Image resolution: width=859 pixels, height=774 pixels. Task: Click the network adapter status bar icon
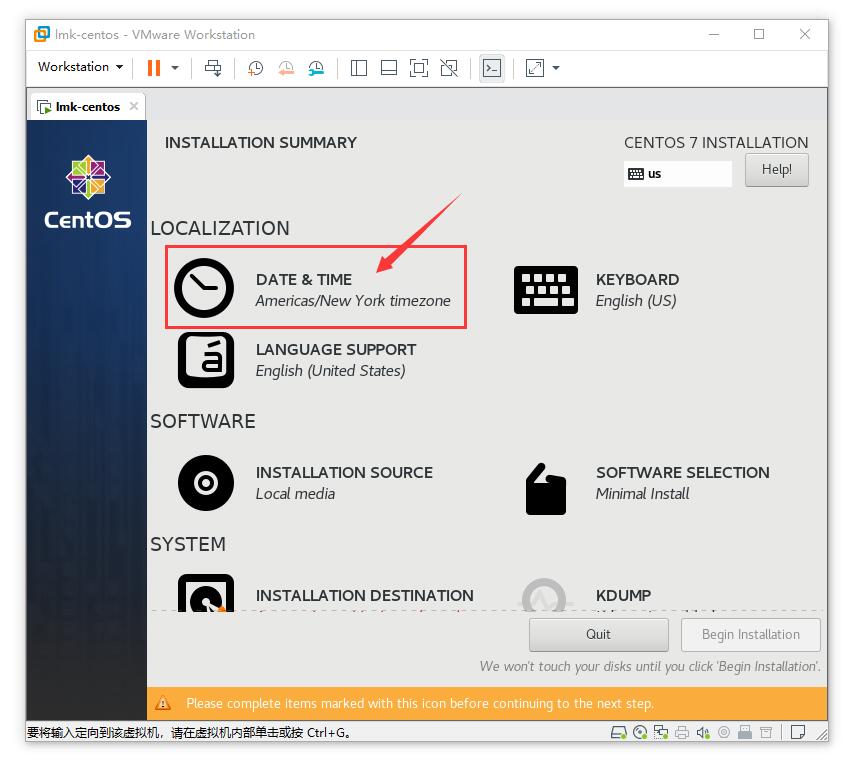661,732
